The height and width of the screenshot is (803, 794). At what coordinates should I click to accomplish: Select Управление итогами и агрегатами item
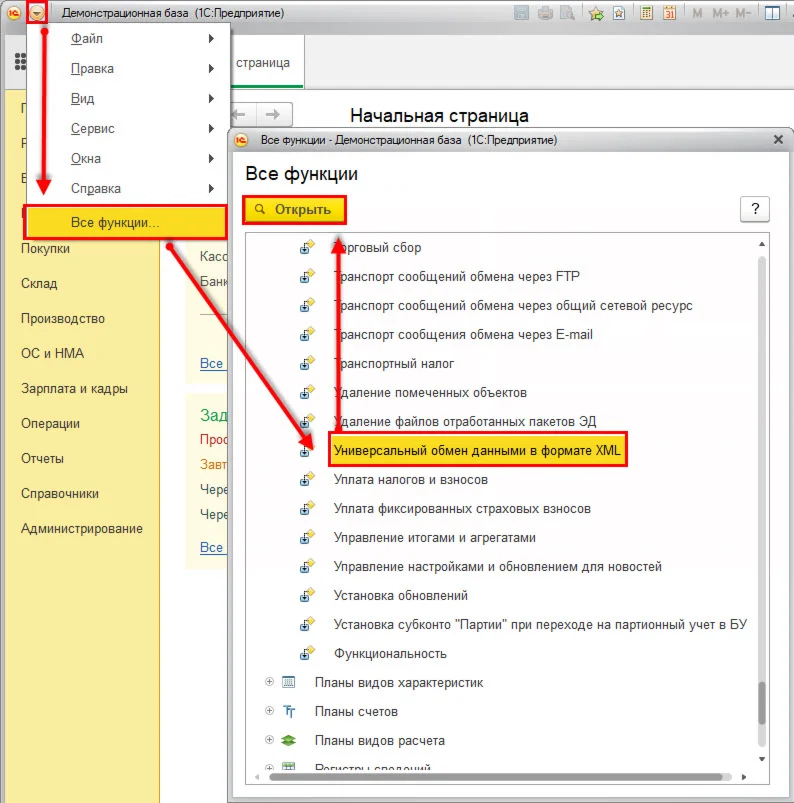tap(435, 538)
